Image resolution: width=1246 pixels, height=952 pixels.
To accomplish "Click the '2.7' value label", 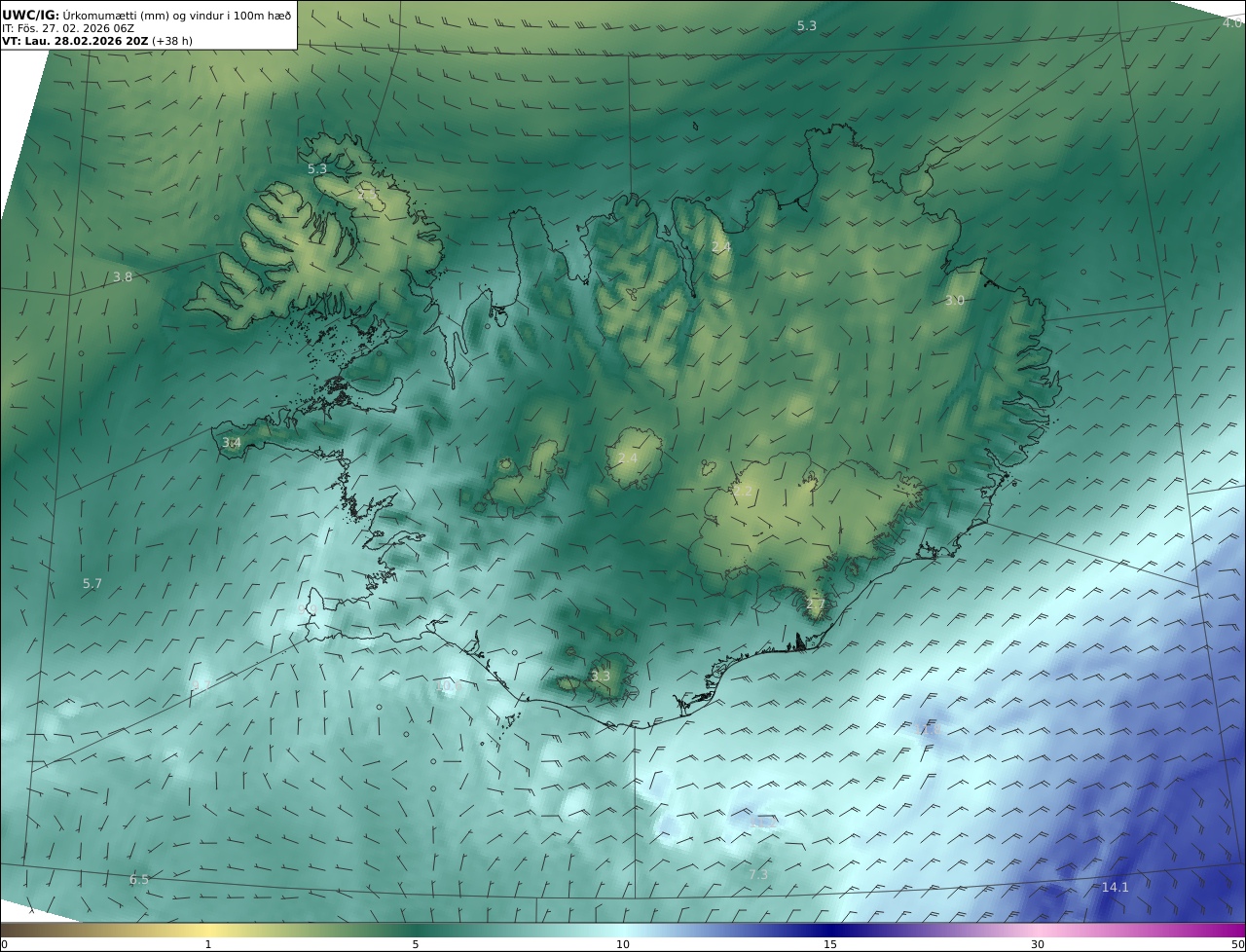I will (x=815, y=604).
